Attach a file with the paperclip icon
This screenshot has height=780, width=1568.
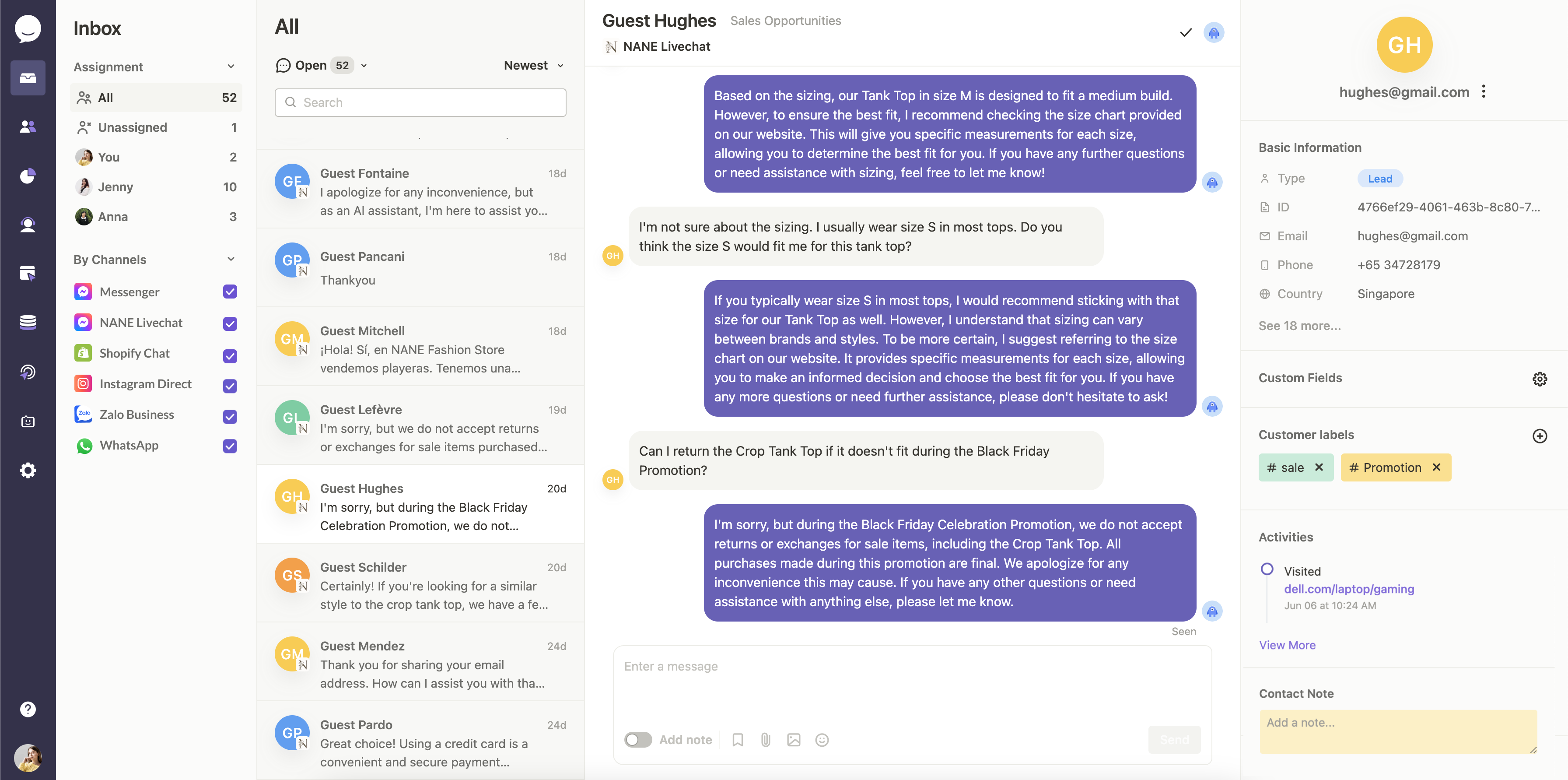click(765, 740)
